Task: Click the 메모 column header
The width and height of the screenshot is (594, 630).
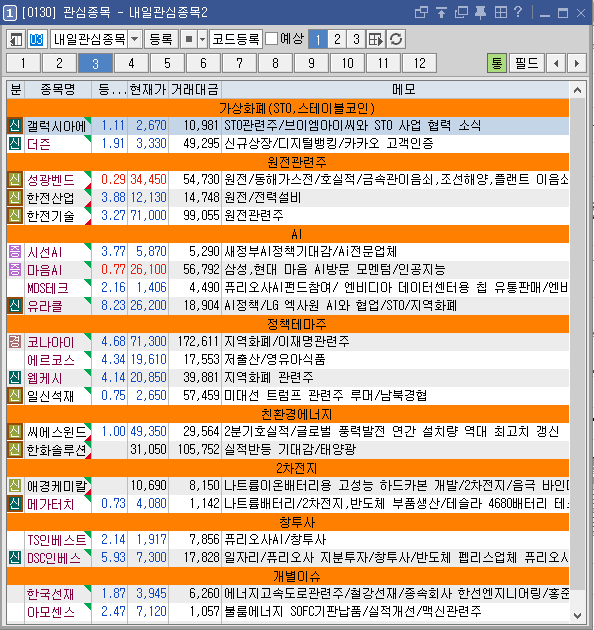Action: pyautogui.click(x=404, y=89)
